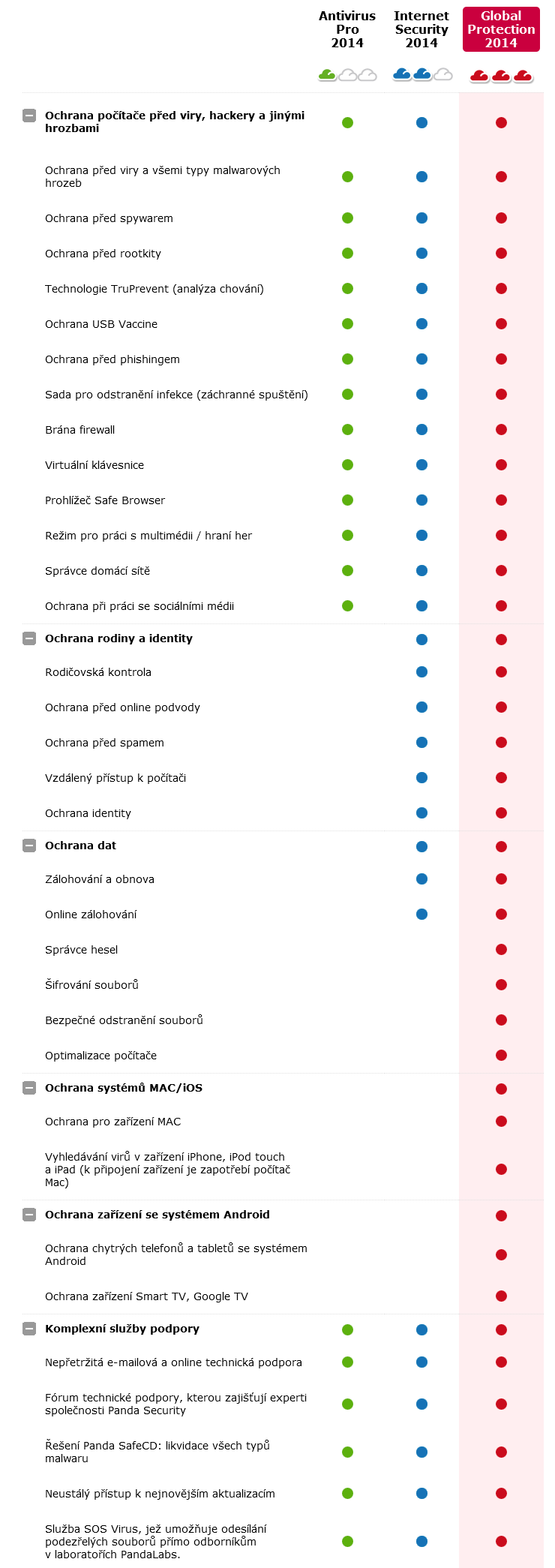This screenshot has height=1568, width=555.
Task: Collapse the Komplexní služby podpory section
Action: [x=29, y=1329]
